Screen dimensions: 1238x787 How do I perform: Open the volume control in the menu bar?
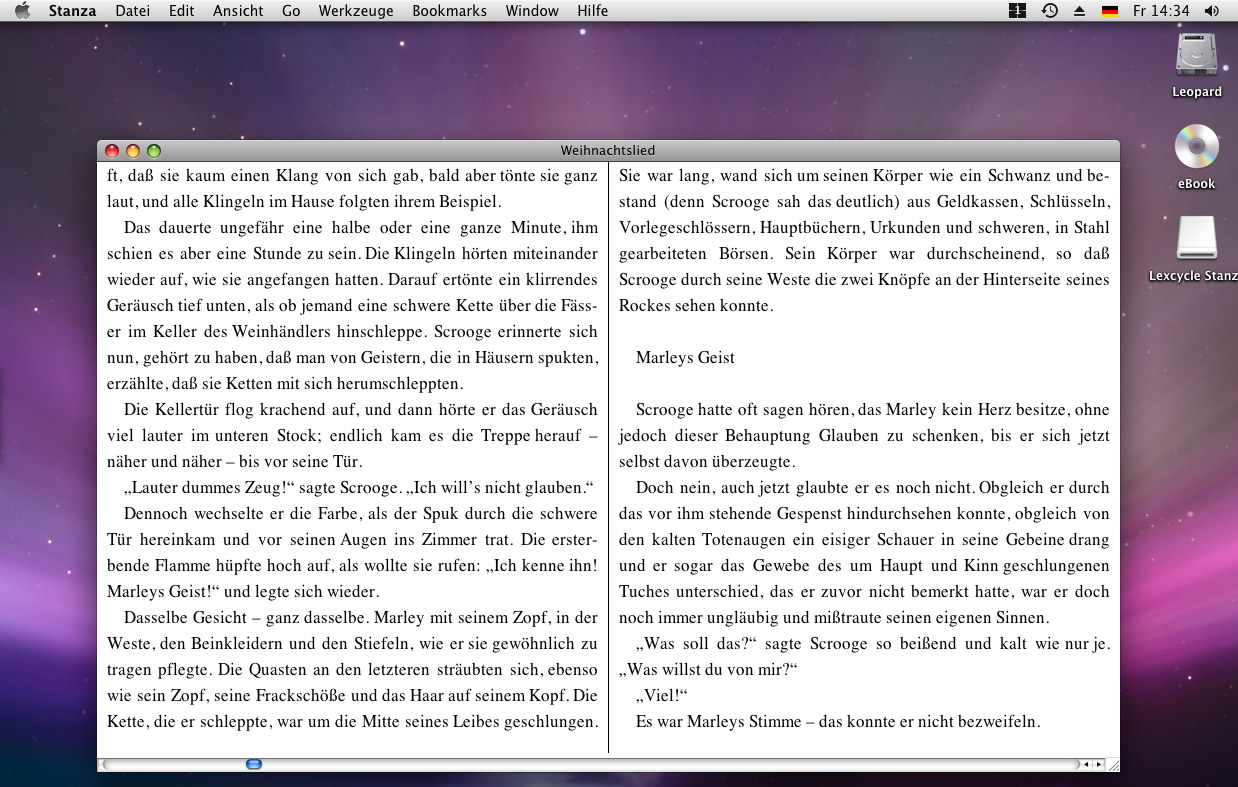point(1212,11)
